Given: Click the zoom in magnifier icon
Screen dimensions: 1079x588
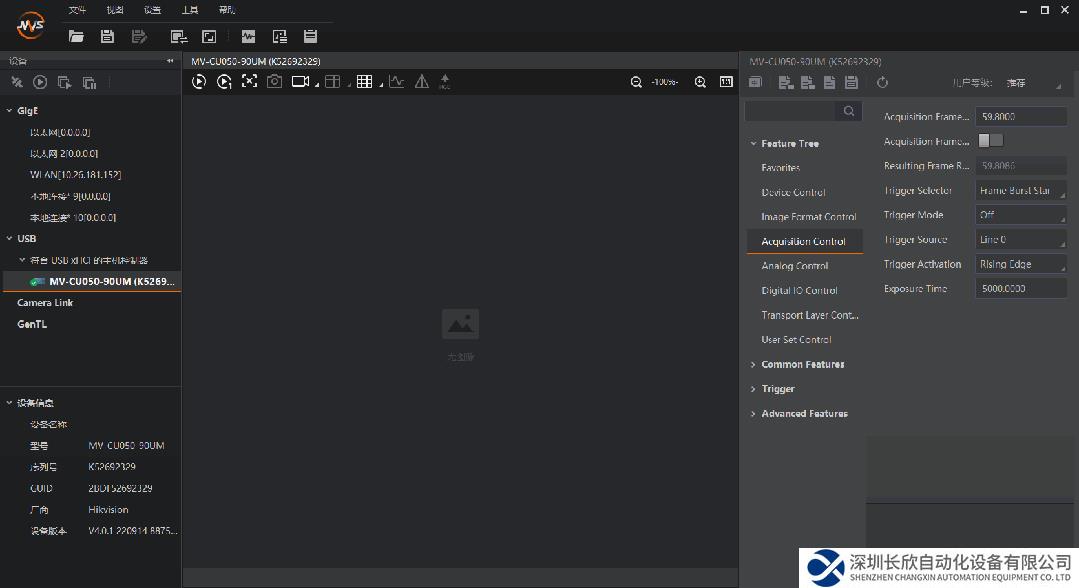Looking at the screenshot, I should click(x=700, y=82).
